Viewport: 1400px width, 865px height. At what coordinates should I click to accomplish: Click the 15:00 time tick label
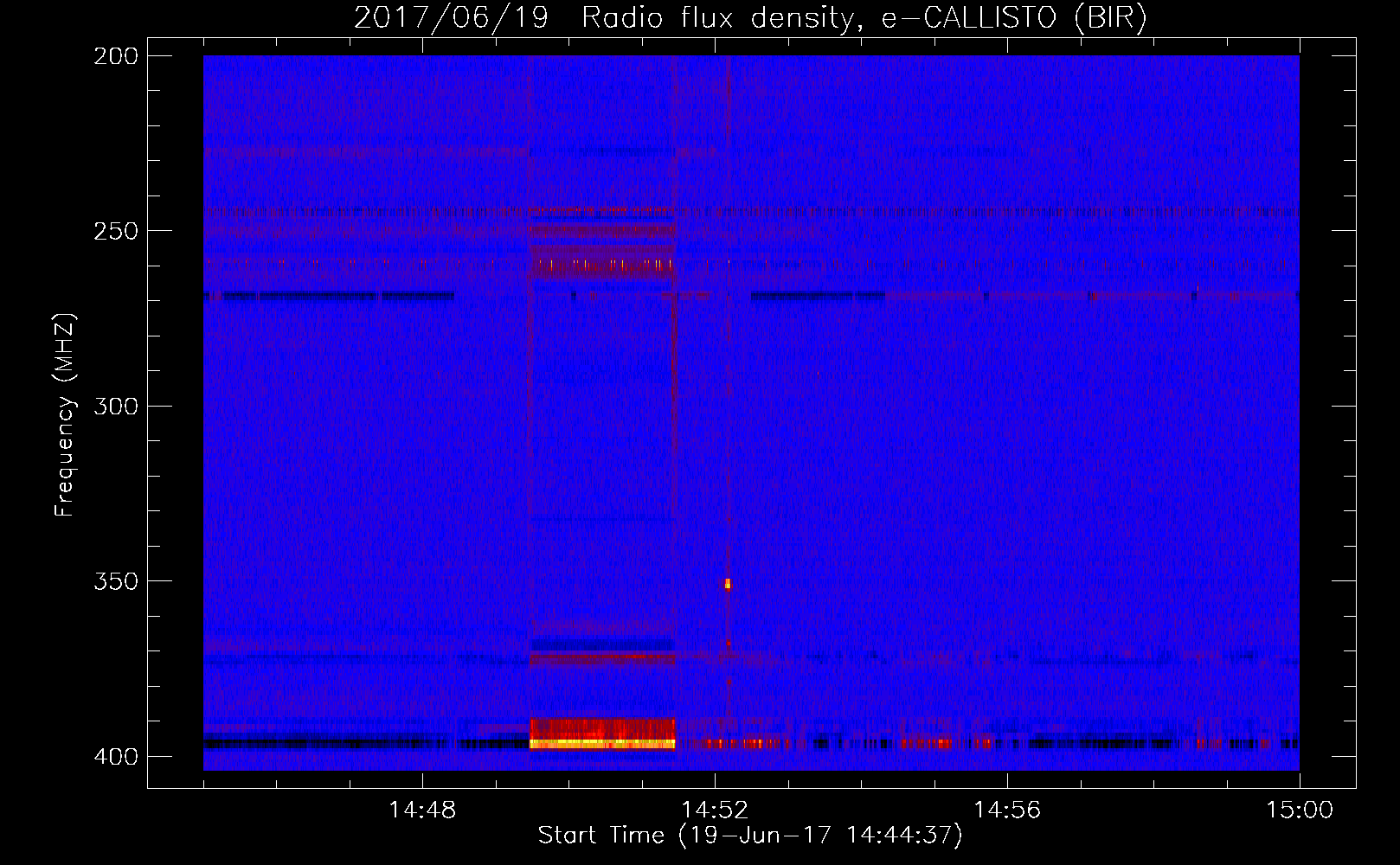point(1300,811)
